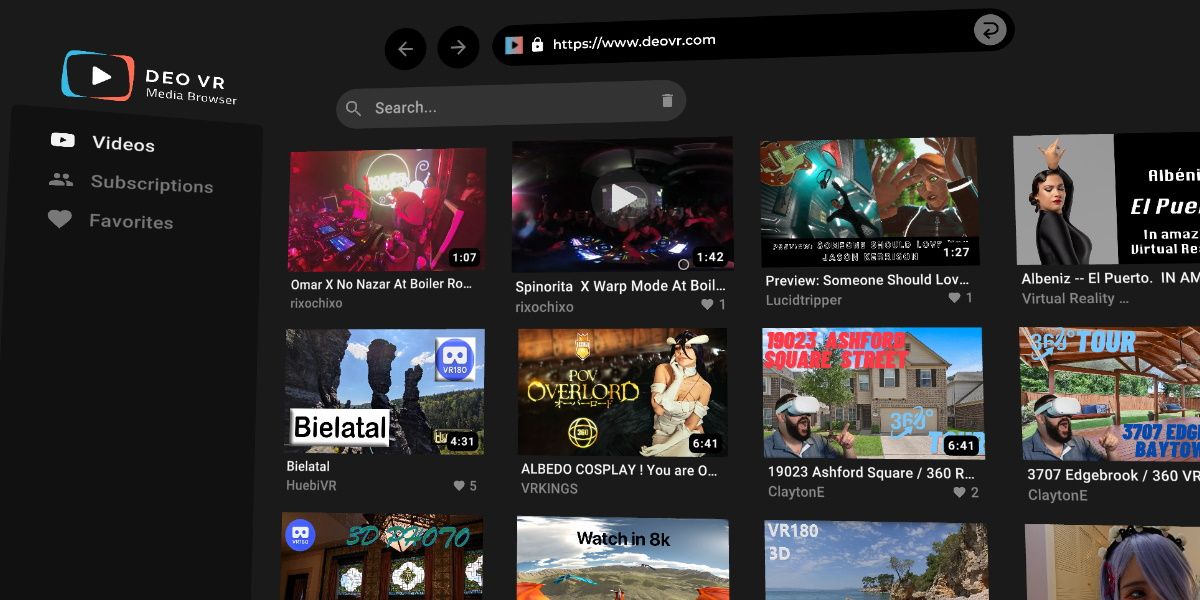The width and height of the screenshot is (1200, 600).
Task: Visit ClaytonE channel under 3707 Edgebrook
Action: pos(1059,495)
